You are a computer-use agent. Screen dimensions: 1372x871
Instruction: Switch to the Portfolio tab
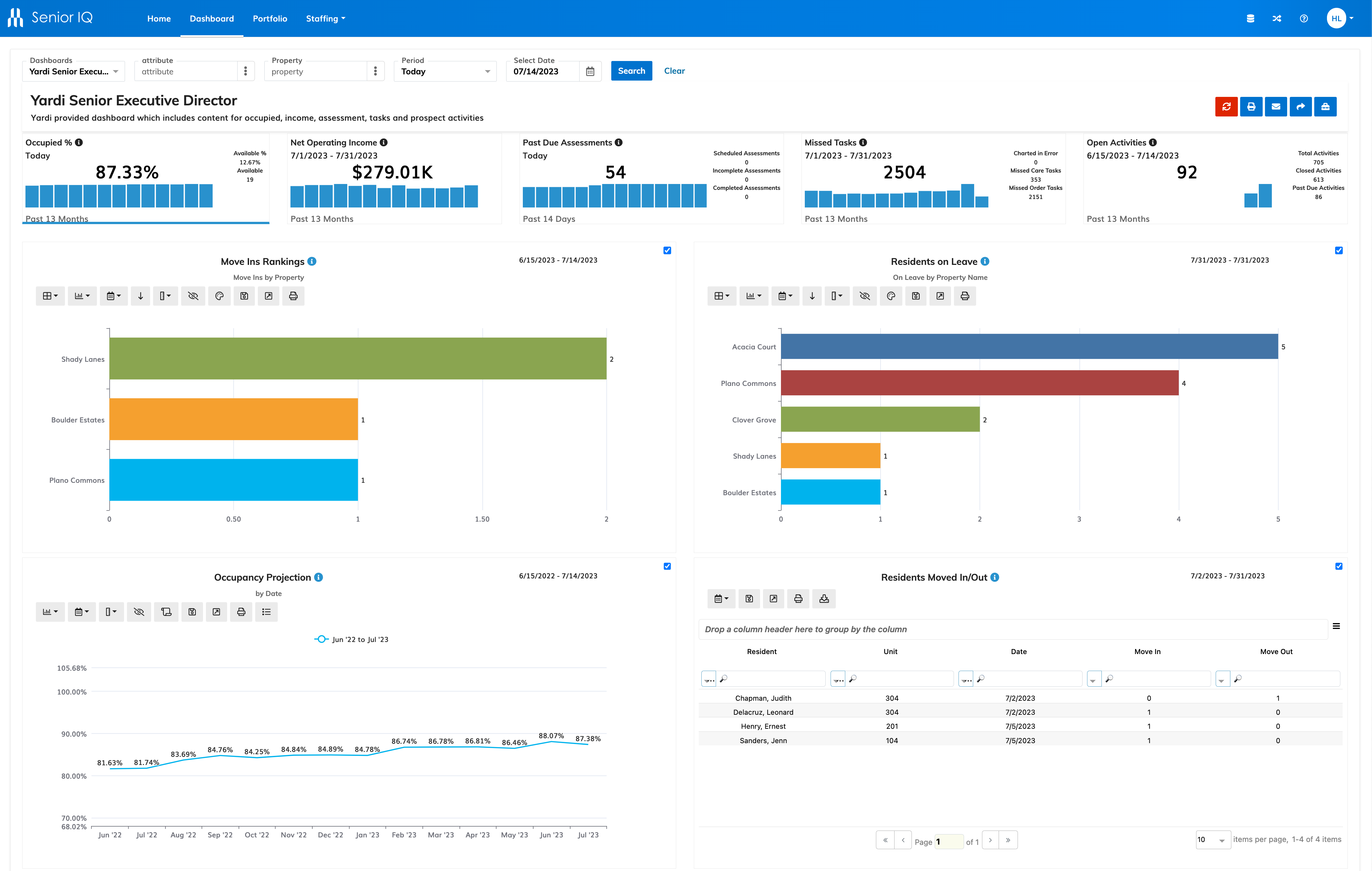tap(270, 18)
